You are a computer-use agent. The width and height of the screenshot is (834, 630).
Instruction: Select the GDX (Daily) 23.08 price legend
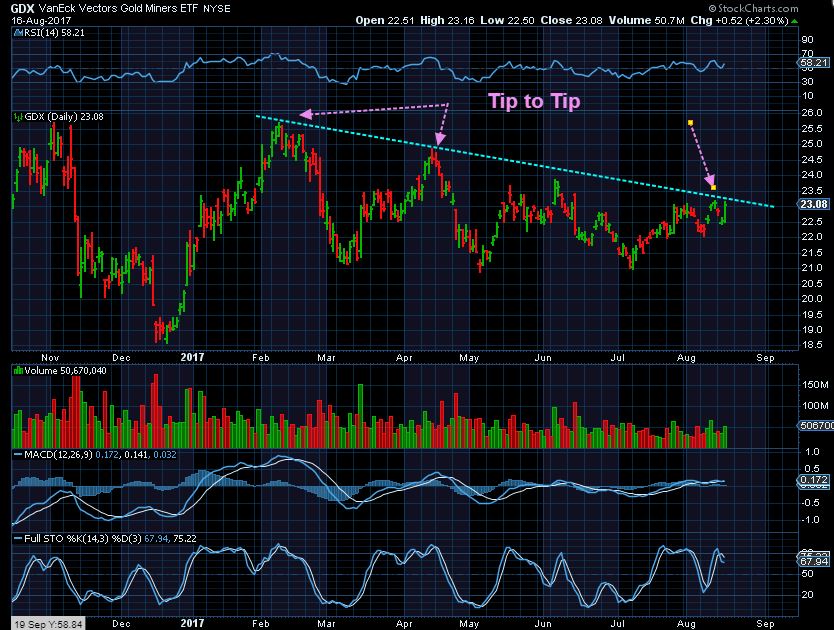(x=64, y=117)
